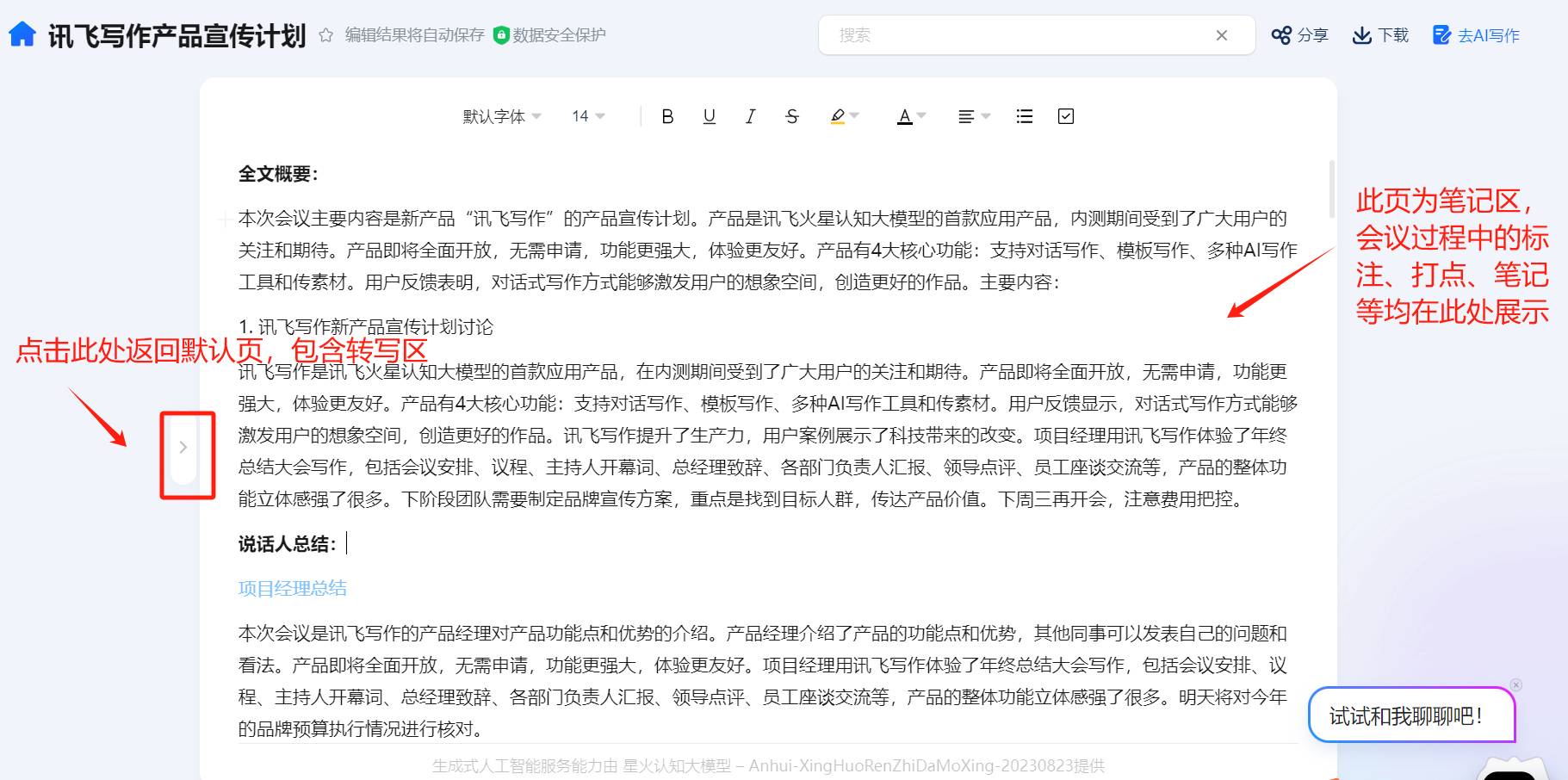Click the 说话人总结 heading
The image size is (1568, 780).
(x=288, y=544)
